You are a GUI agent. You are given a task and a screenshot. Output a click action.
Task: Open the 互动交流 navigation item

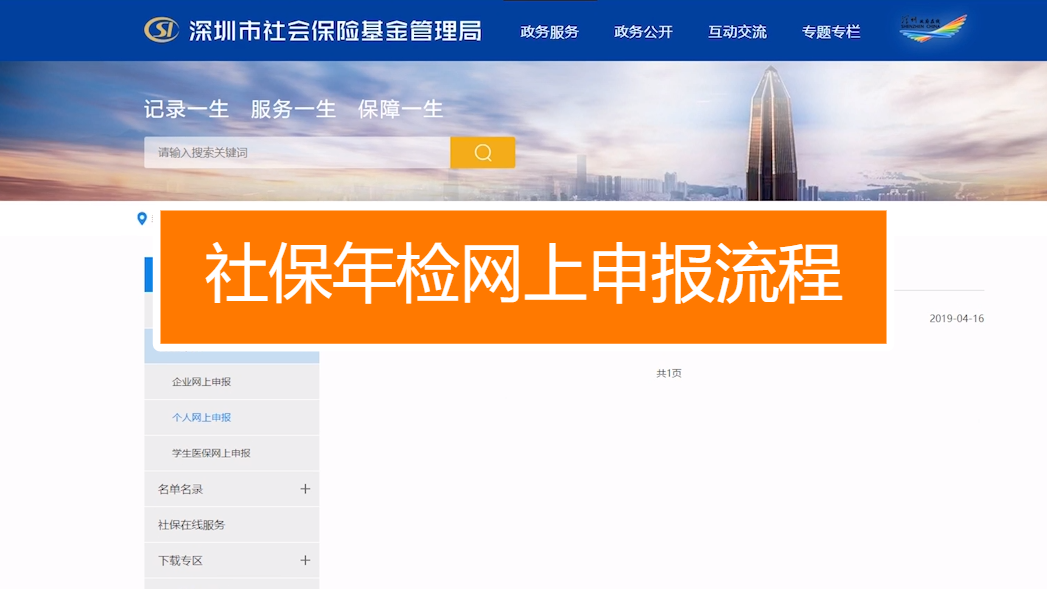(x=736, y=31)
